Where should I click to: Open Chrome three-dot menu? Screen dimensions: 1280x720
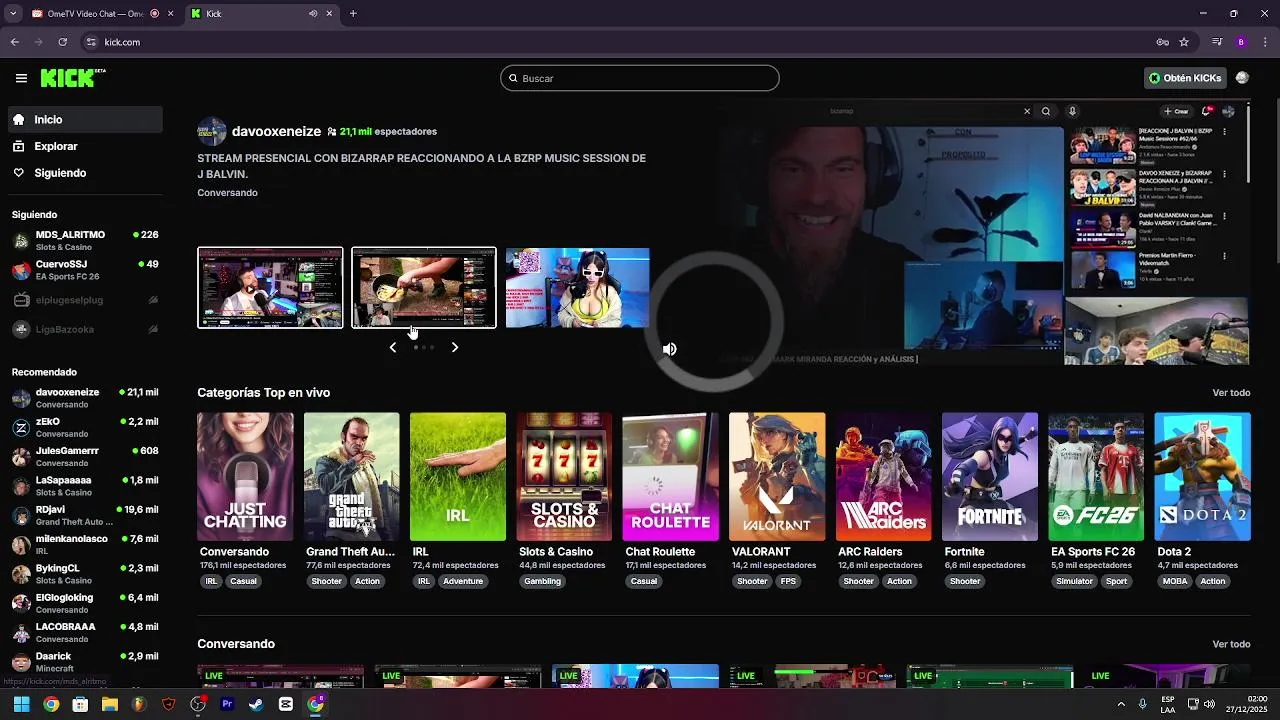click(1264, 42)
